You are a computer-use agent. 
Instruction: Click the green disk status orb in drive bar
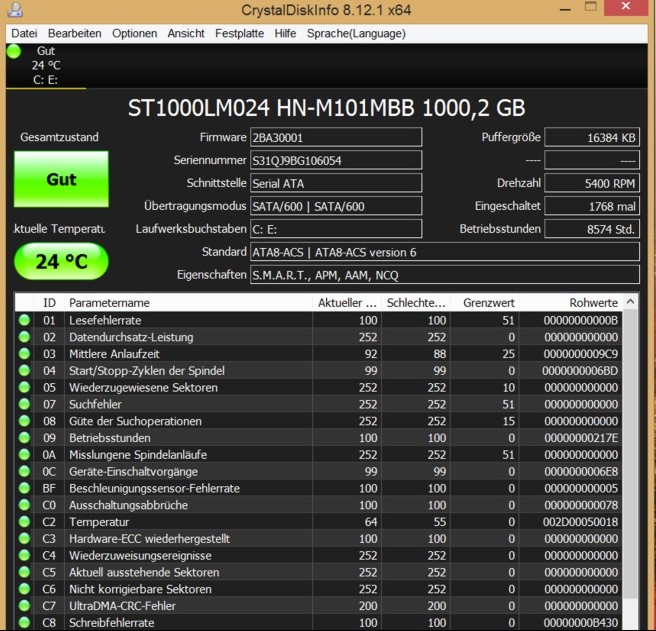pos(13,51)
